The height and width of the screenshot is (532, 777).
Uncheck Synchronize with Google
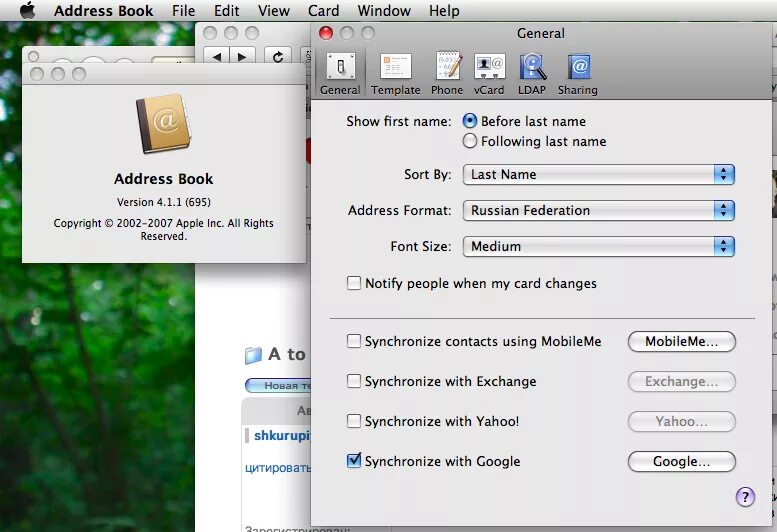354,461
